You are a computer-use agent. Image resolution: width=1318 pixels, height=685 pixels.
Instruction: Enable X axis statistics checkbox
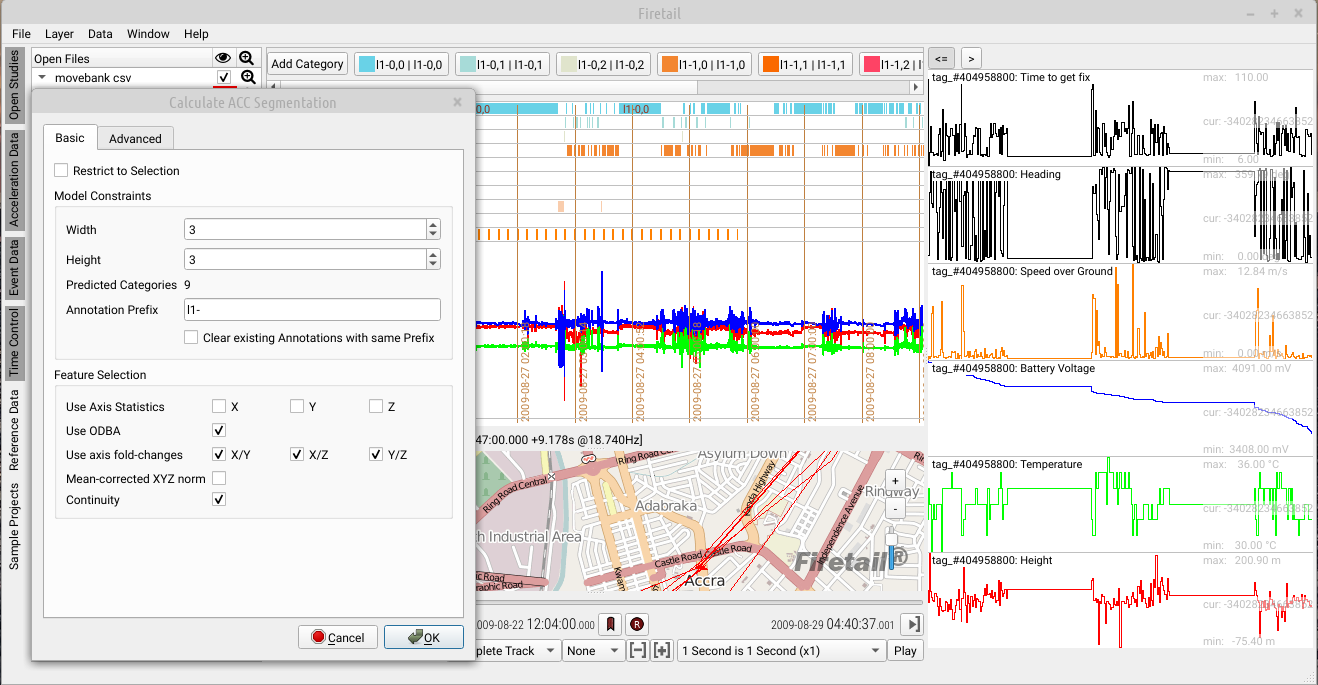pos(219,406)
